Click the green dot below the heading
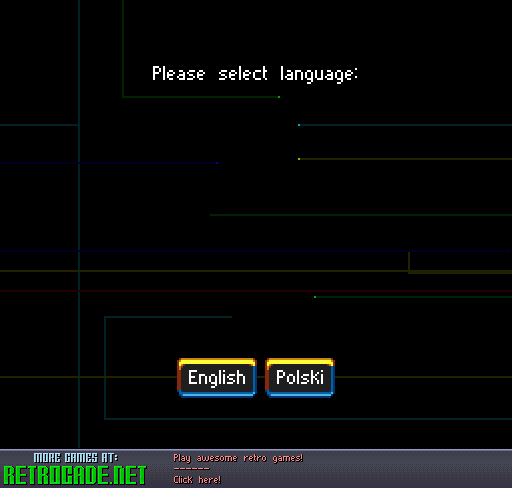512x488 pixels. point(279,97)
